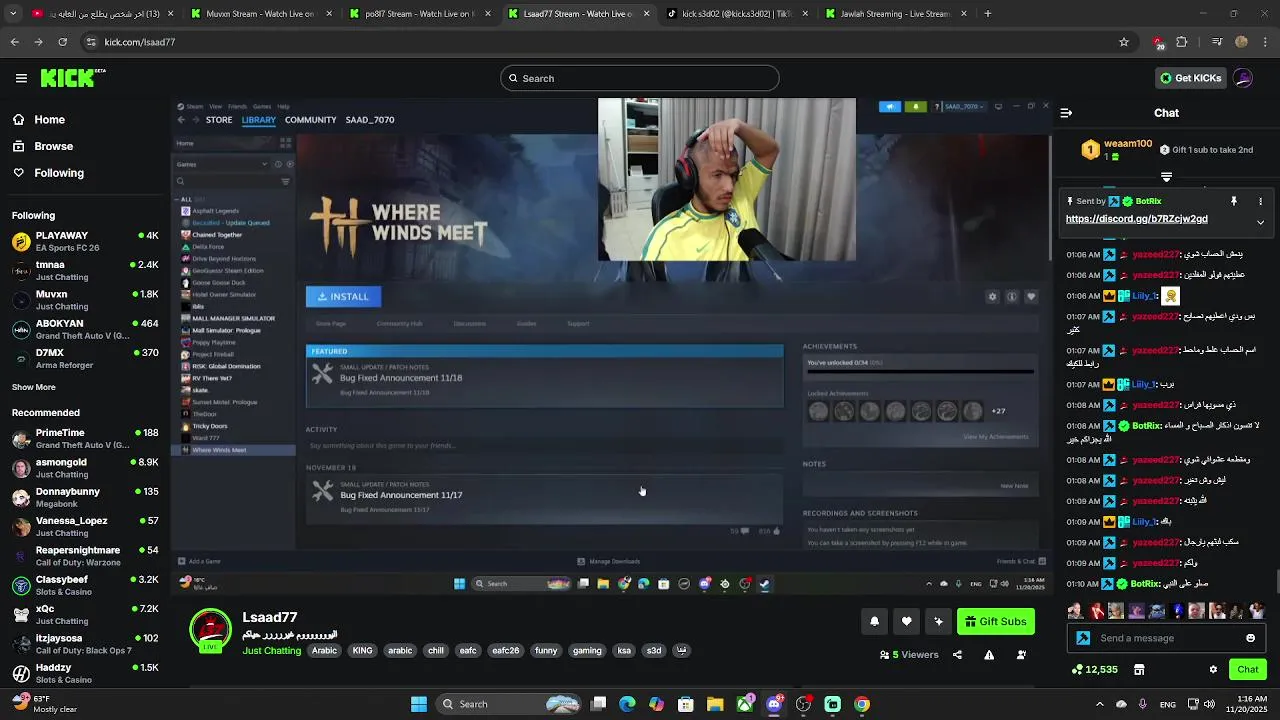Viewport: 1280px width, 720px height.
Task: Click the in-stream Steam INSTALL button
Action: 343,296
